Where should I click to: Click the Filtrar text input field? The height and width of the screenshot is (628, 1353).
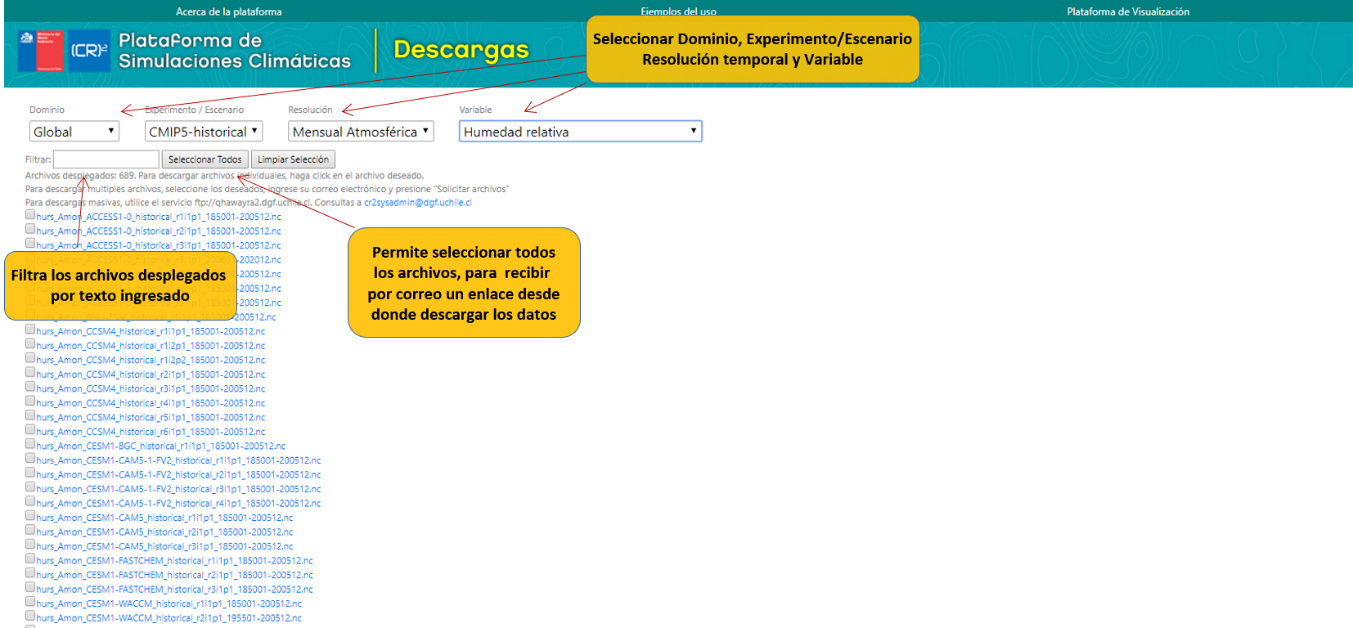pyautogui.click(x=106, y=159)
